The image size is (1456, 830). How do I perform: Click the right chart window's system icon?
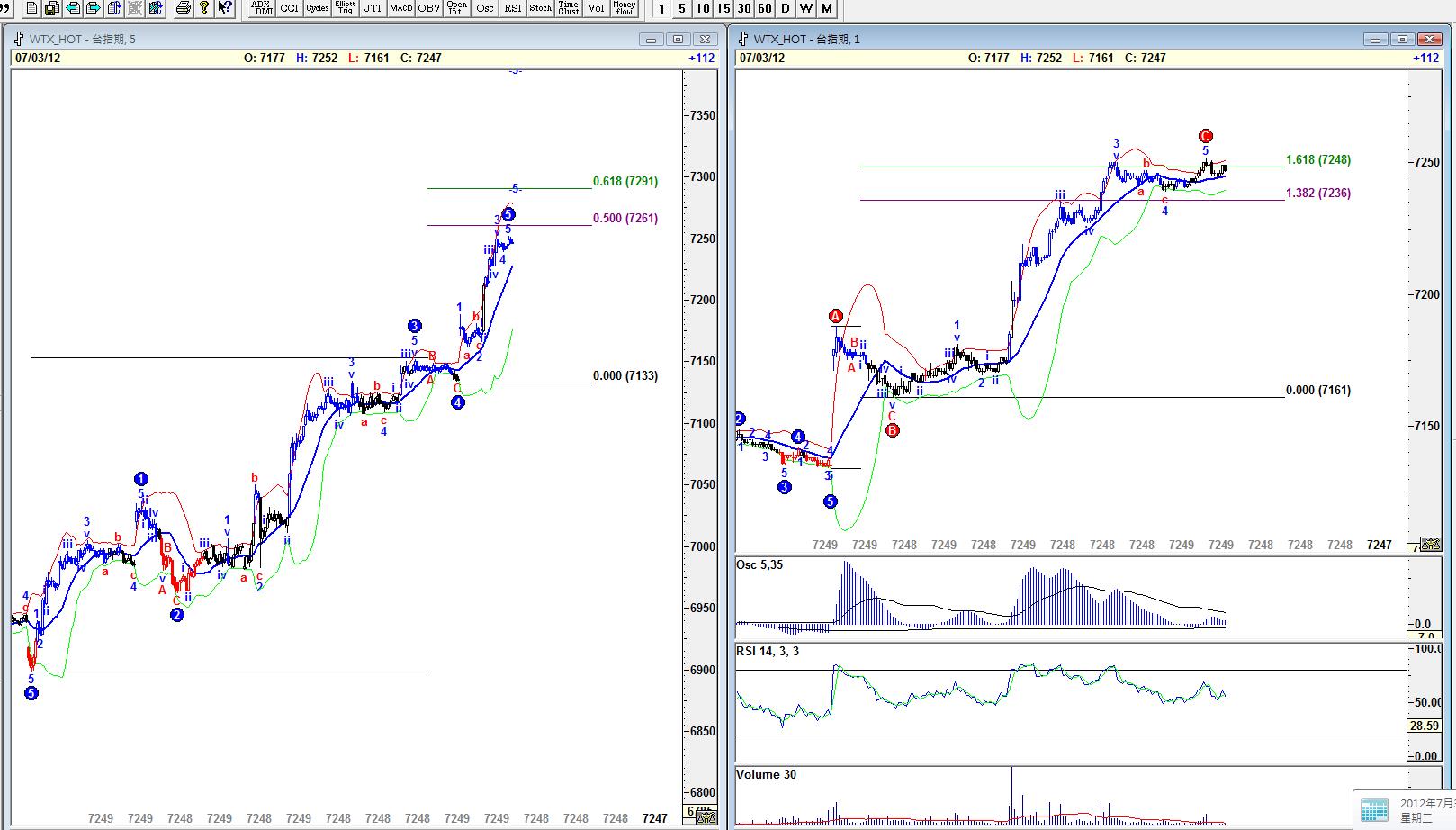click(743, 39)
